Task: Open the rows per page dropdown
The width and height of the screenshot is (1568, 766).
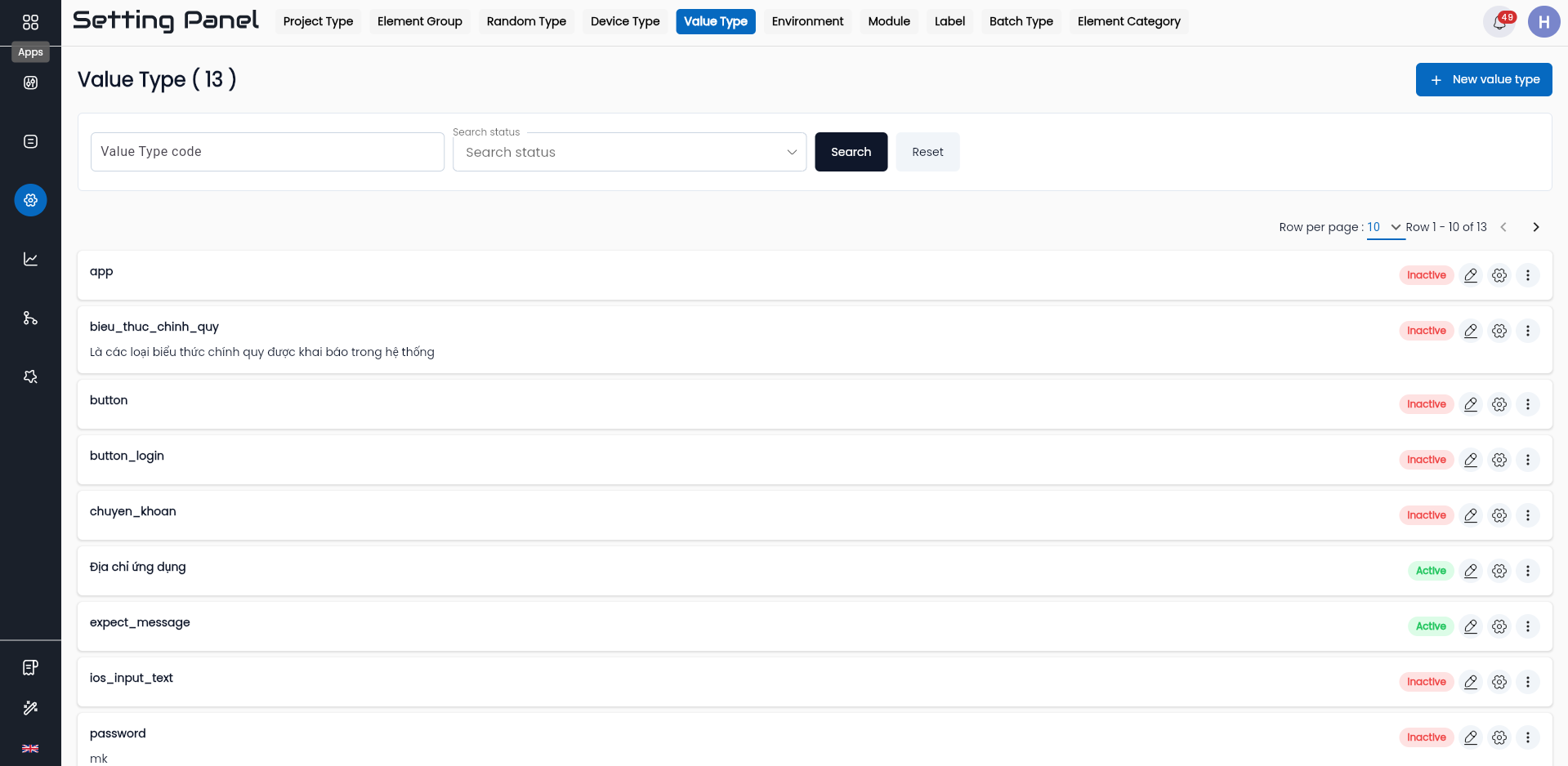Action: pos(1385,227)
